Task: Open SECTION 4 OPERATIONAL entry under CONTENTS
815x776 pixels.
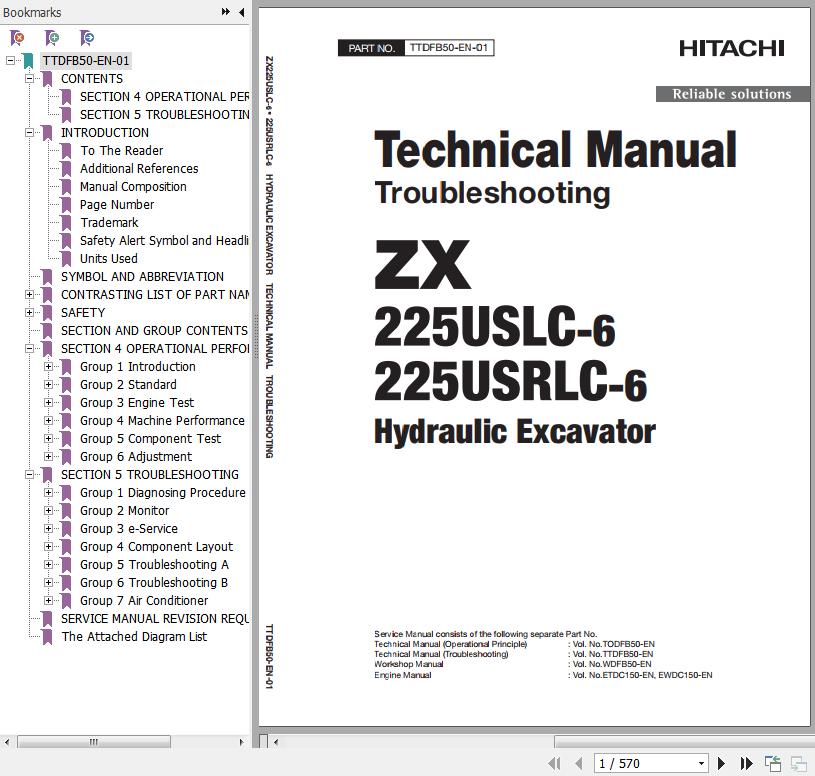Action: (164, 97)
